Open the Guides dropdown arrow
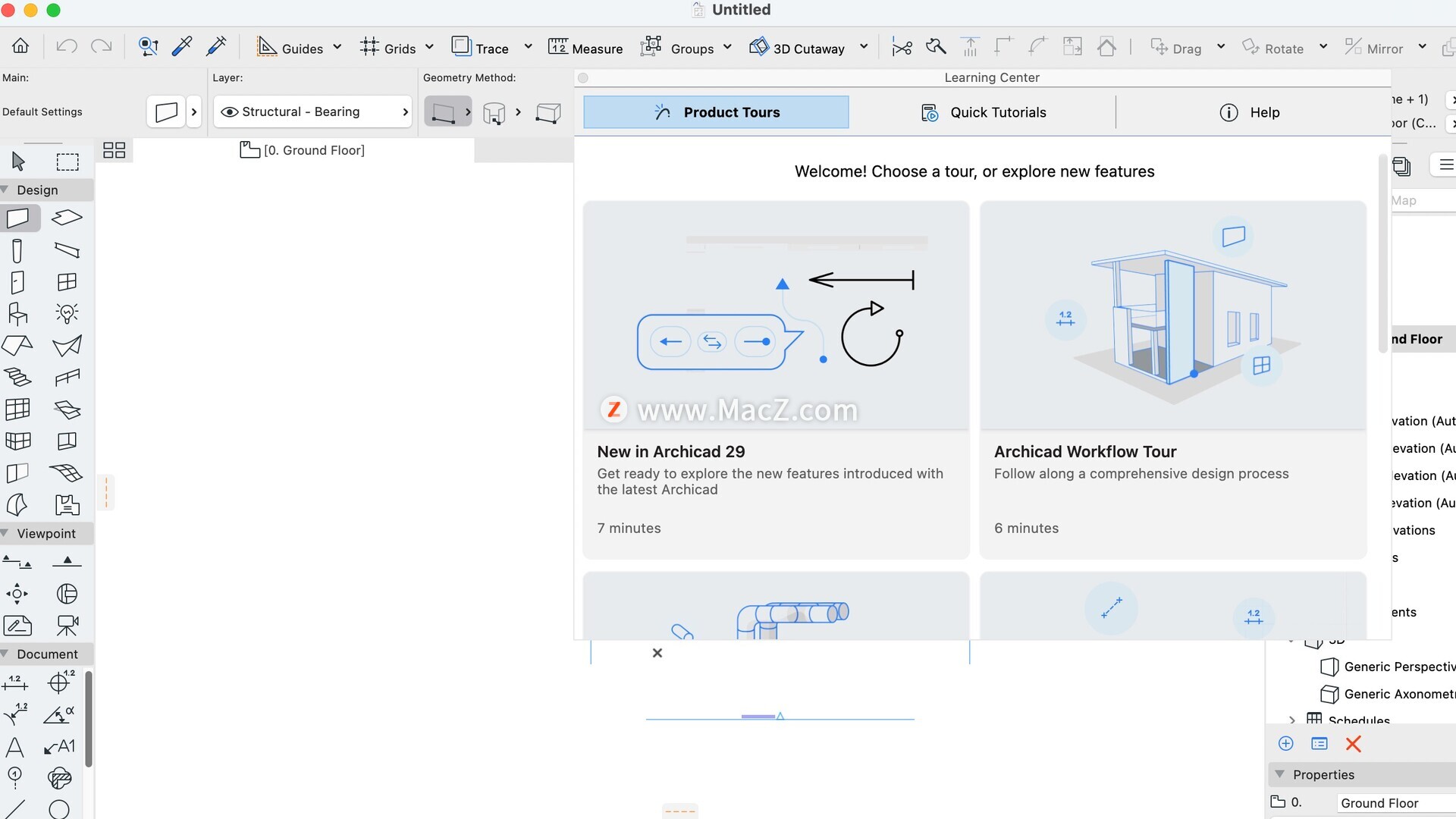This screenshot has height=819, width=1456. (337, 47)
